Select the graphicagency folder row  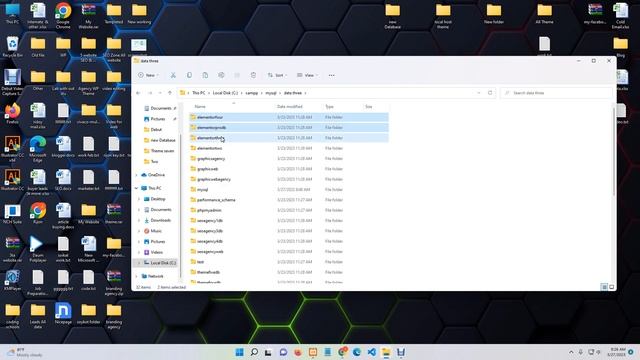[289, 158]
